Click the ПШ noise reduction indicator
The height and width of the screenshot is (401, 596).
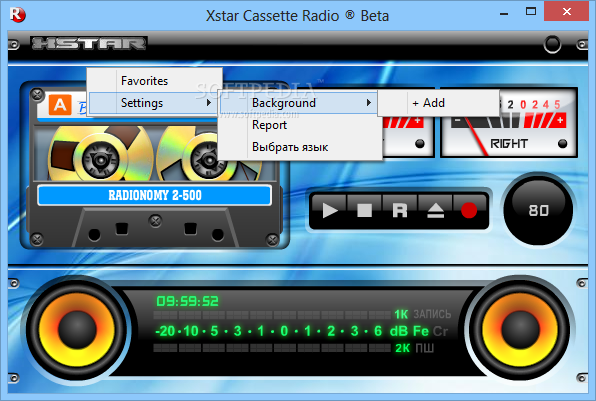tap(424, 348)
